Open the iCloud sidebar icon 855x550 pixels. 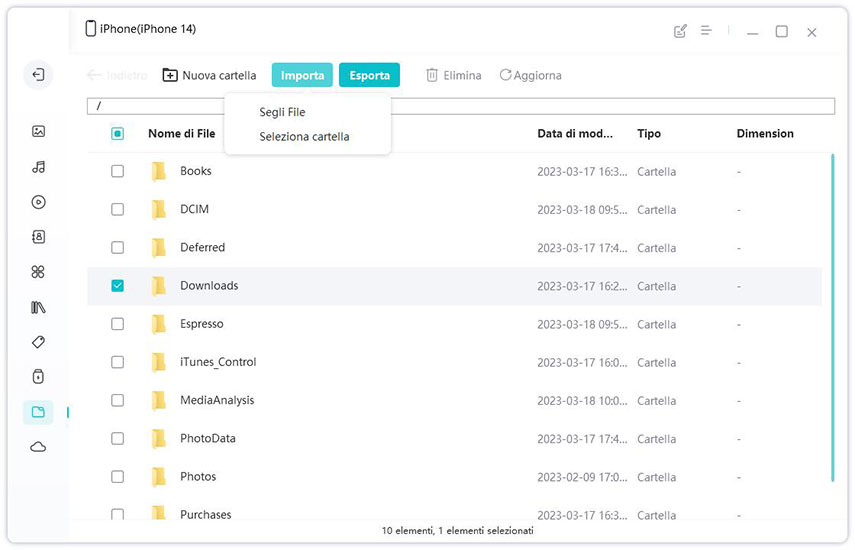[38, 447]
